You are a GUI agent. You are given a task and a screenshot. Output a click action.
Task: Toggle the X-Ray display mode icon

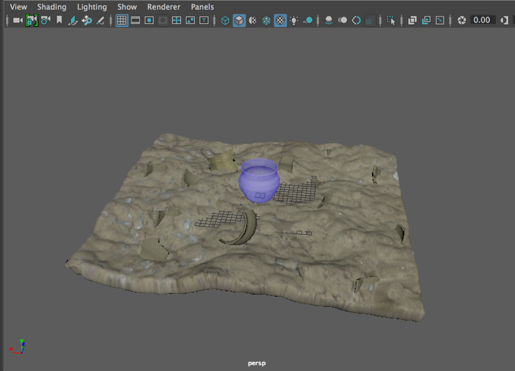(412, 20)
